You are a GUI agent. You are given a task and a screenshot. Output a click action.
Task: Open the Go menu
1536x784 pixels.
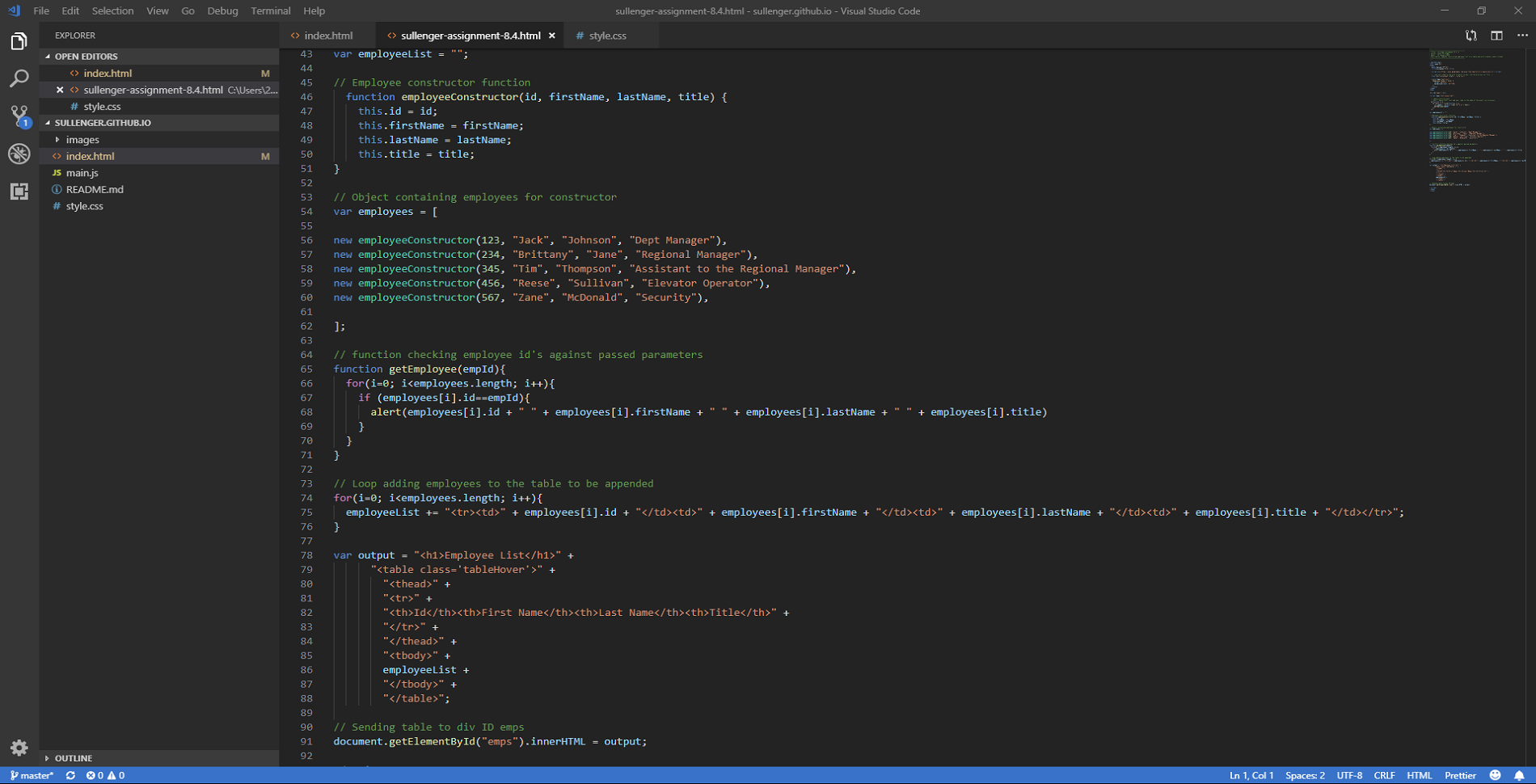tap(188, 11)
